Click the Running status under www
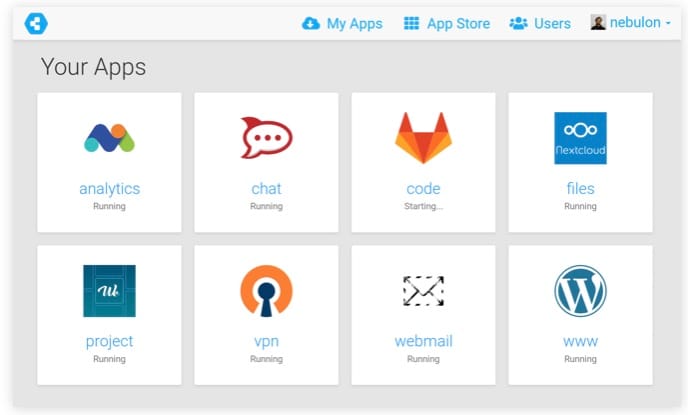This screenshot has width=688, height=415. tap(580, 359)
